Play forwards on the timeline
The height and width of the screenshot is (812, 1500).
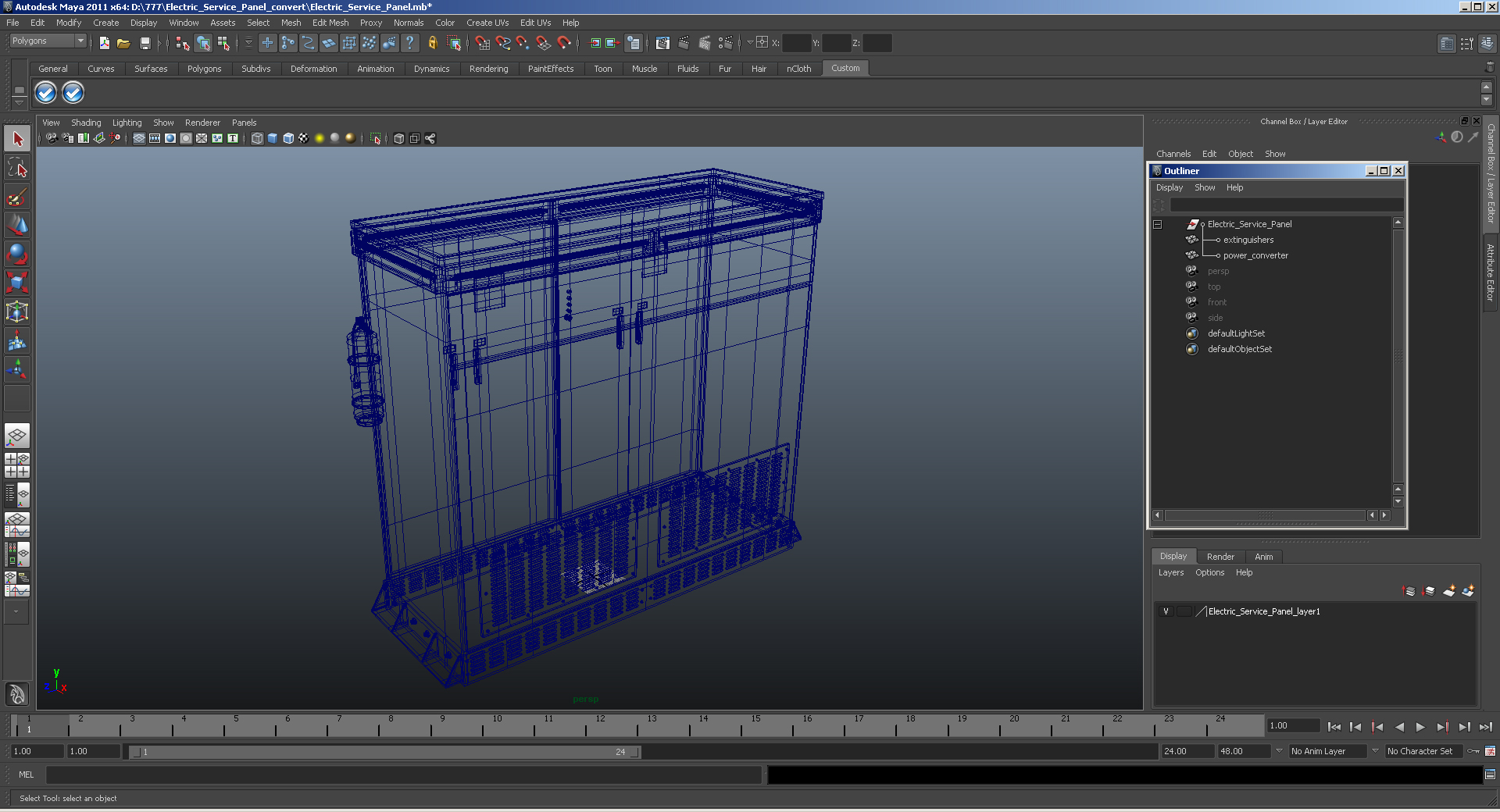(1420, 727)
